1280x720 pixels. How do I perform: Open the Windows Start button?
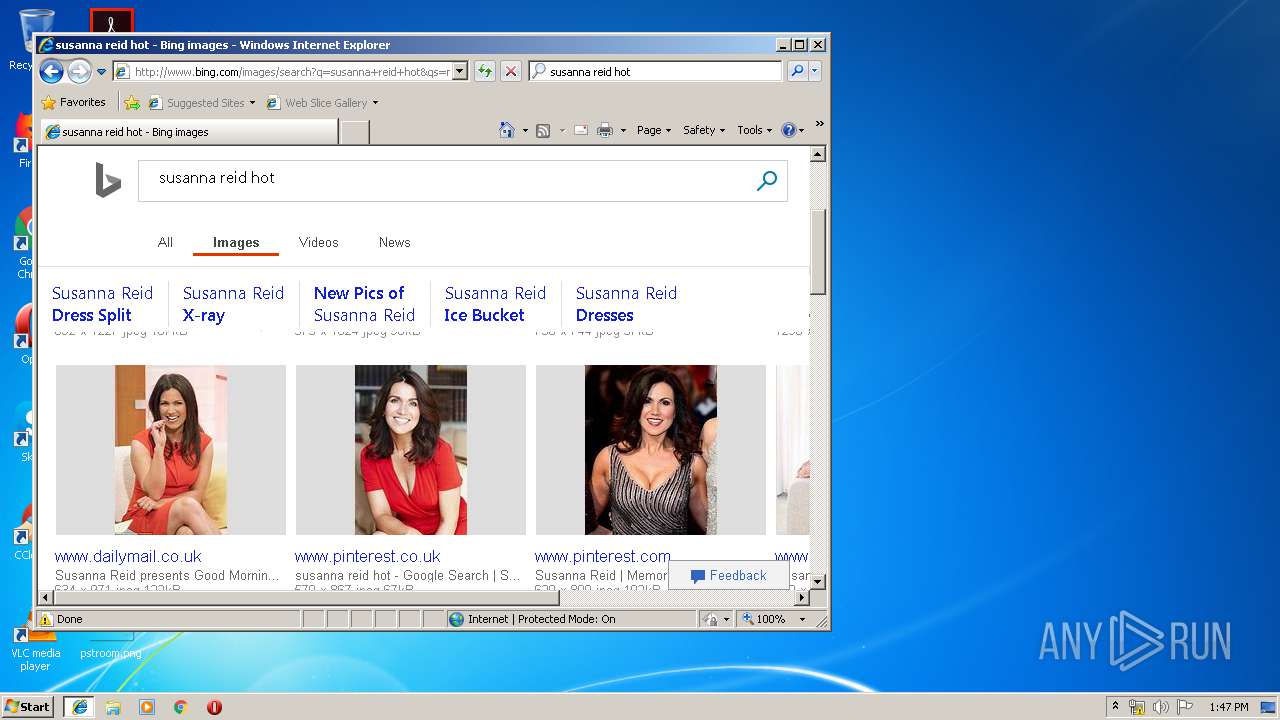[x=27, y=706]
